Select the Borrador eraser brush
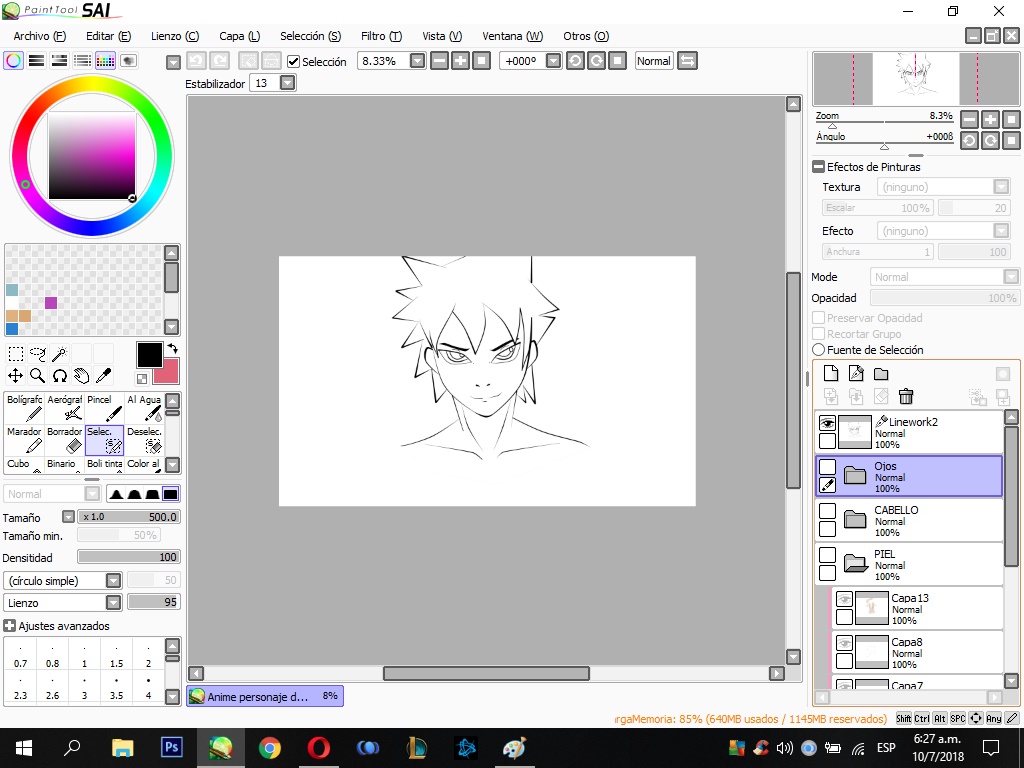 [65, 440]
